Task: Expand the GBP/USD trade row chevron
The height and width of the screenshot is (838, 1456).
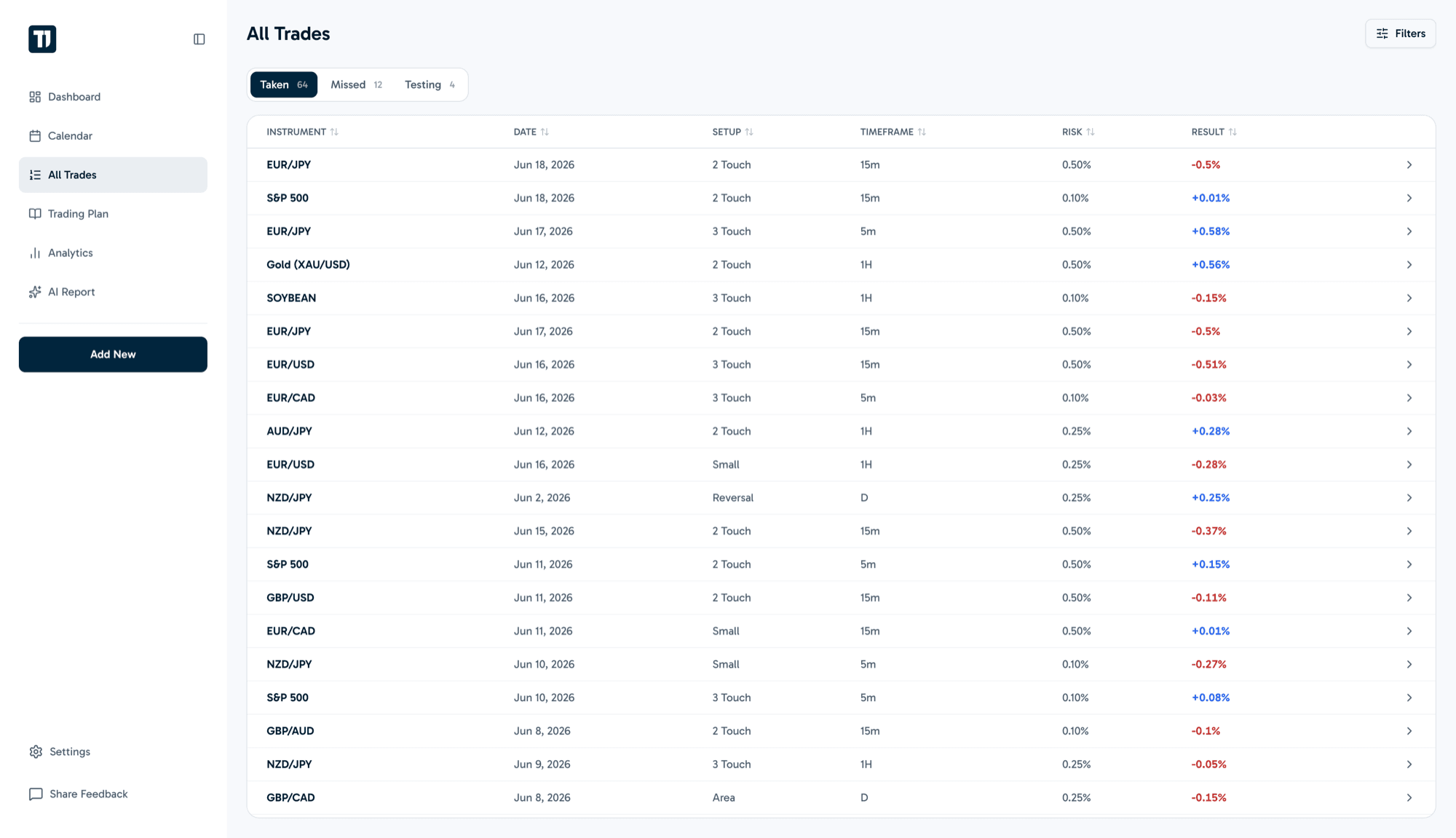Action: pyautogui.click(x=1409, y=598)
